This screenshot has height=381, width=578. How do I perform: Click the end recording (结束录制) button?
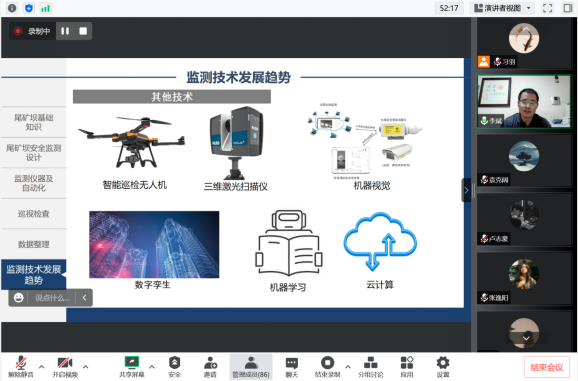pos(327,366)
